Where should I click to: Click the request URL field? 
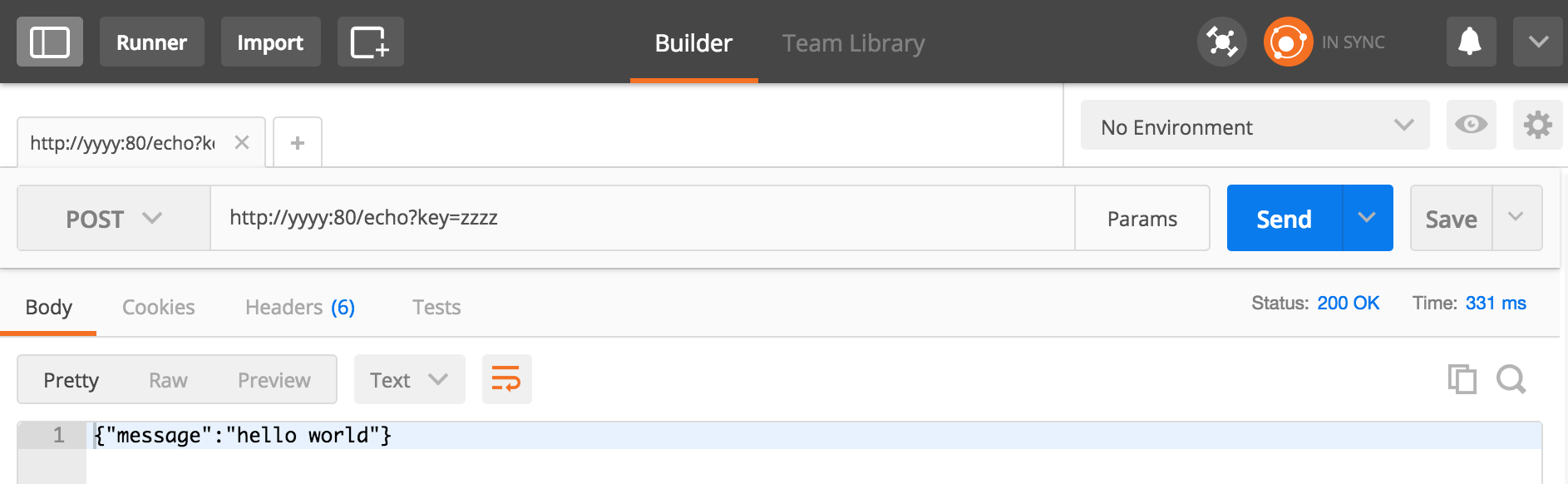pyautogui.click(x=643, y=218)
